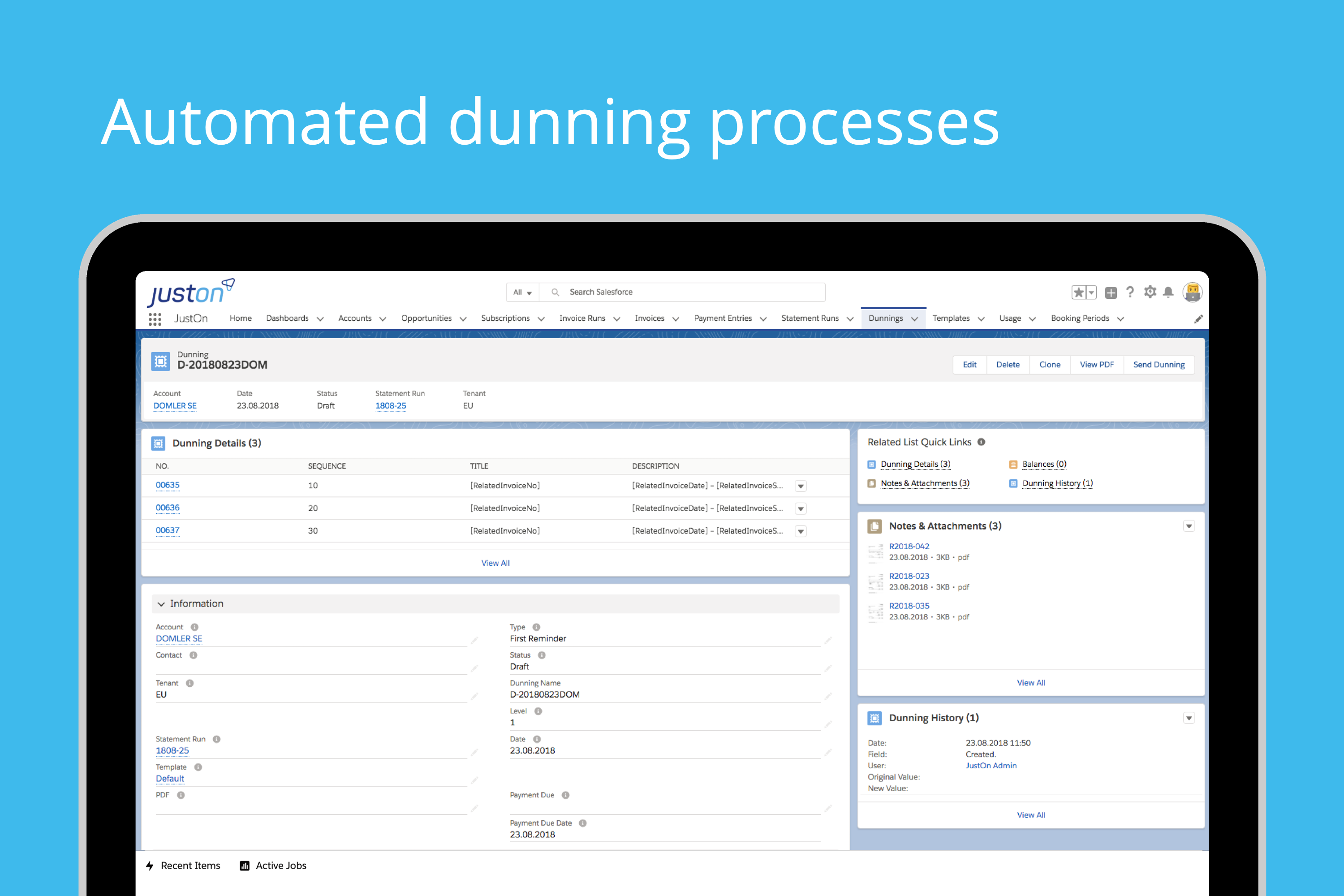The image size is (1344, 896).
Task: Open the Setup gear icon
Action: click(1150, 292)
